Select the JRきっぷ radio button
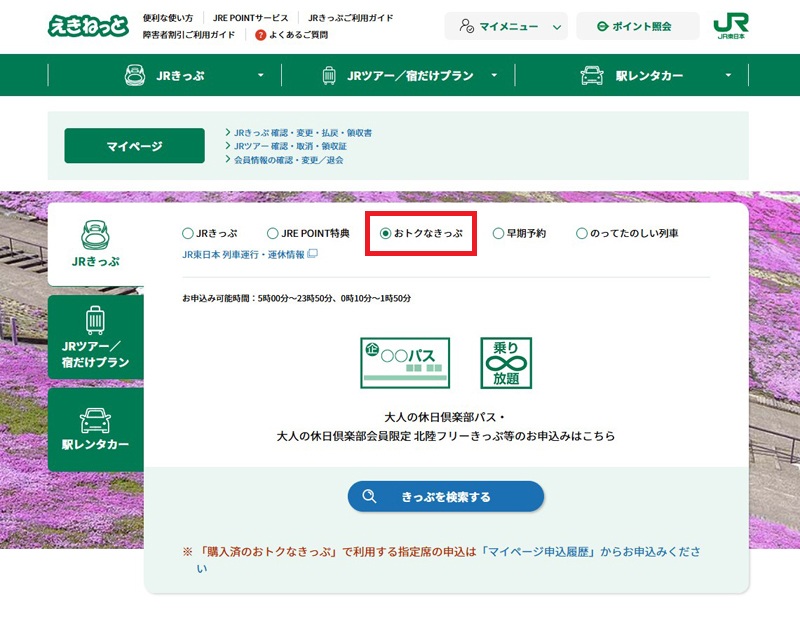The height and width of the screenshot is (620, 800). pos(187,233)
